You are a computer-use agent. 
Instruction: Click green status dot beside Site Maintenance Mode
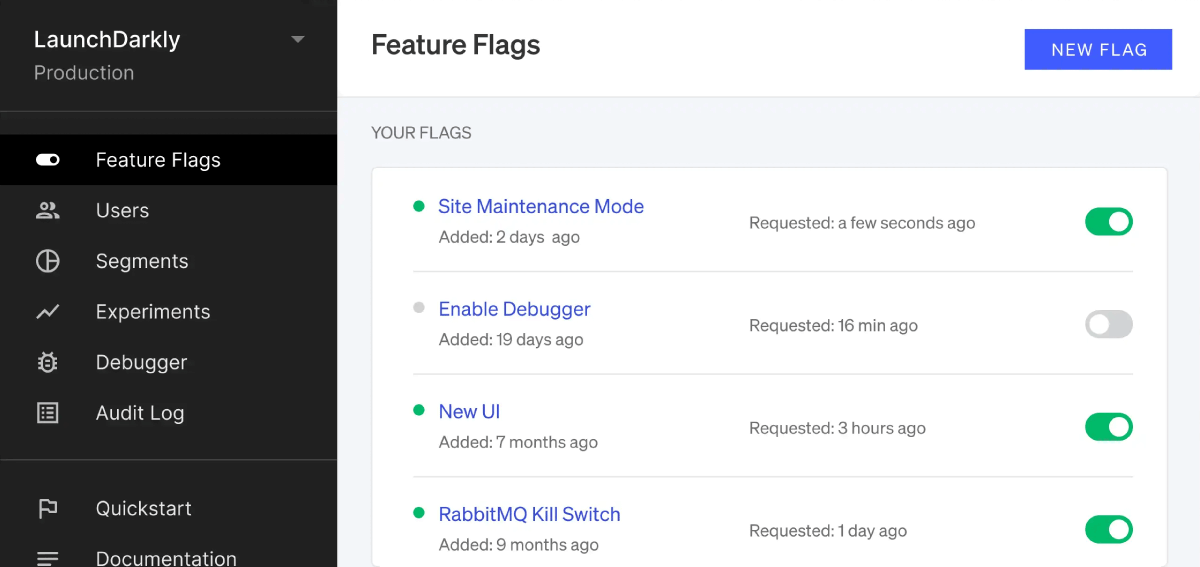[x=419, y=206]
